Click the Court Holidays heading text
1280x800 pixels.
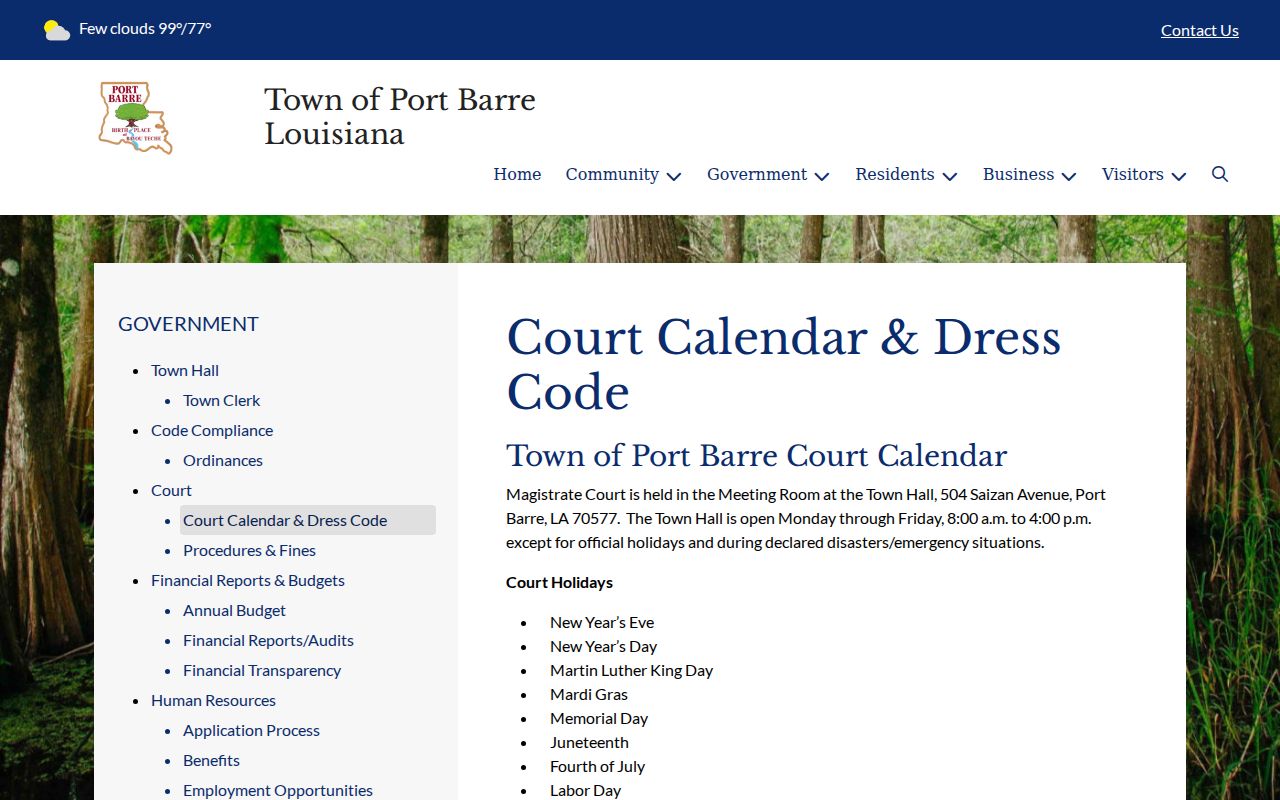pos(559,582)
